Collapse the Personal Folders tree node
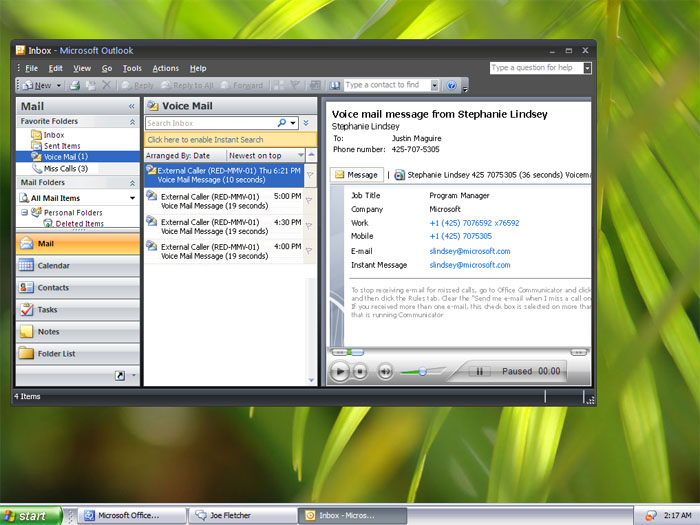The width and height of the screenshot is (700, 525). pos(25,212)
